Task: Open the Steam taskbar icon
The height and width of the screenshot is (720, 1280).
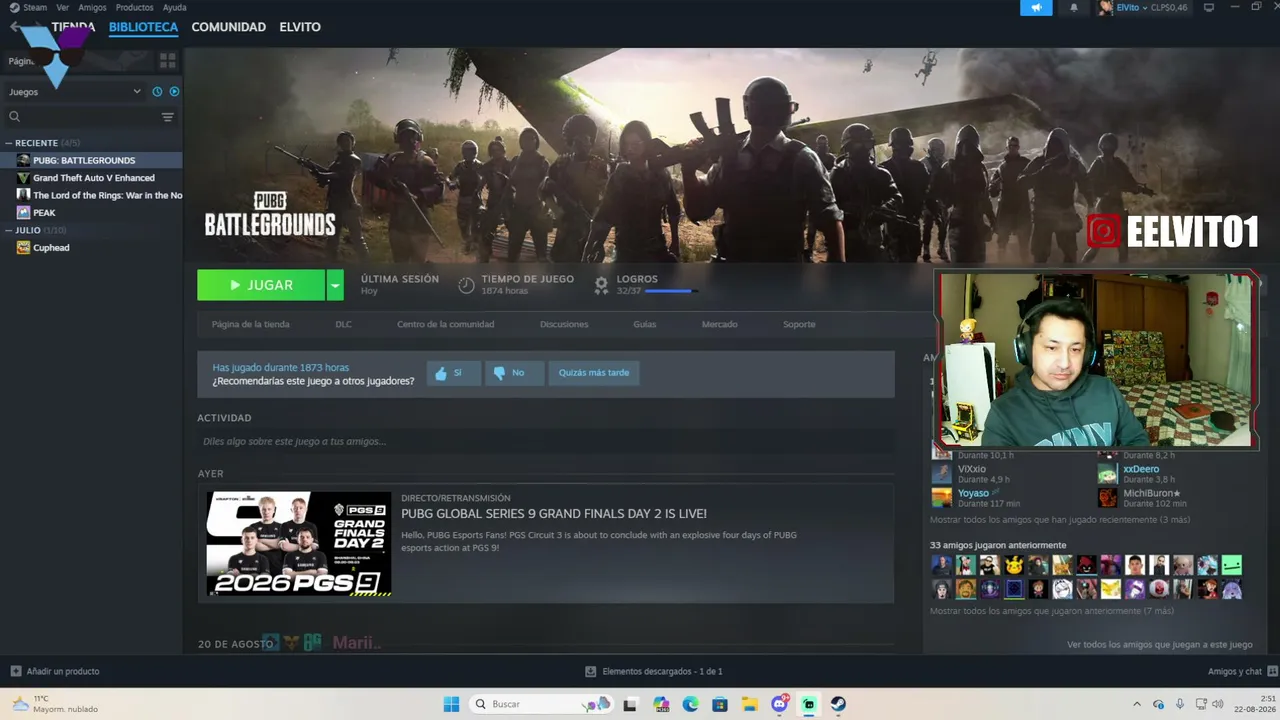Action: pos(838,704)
